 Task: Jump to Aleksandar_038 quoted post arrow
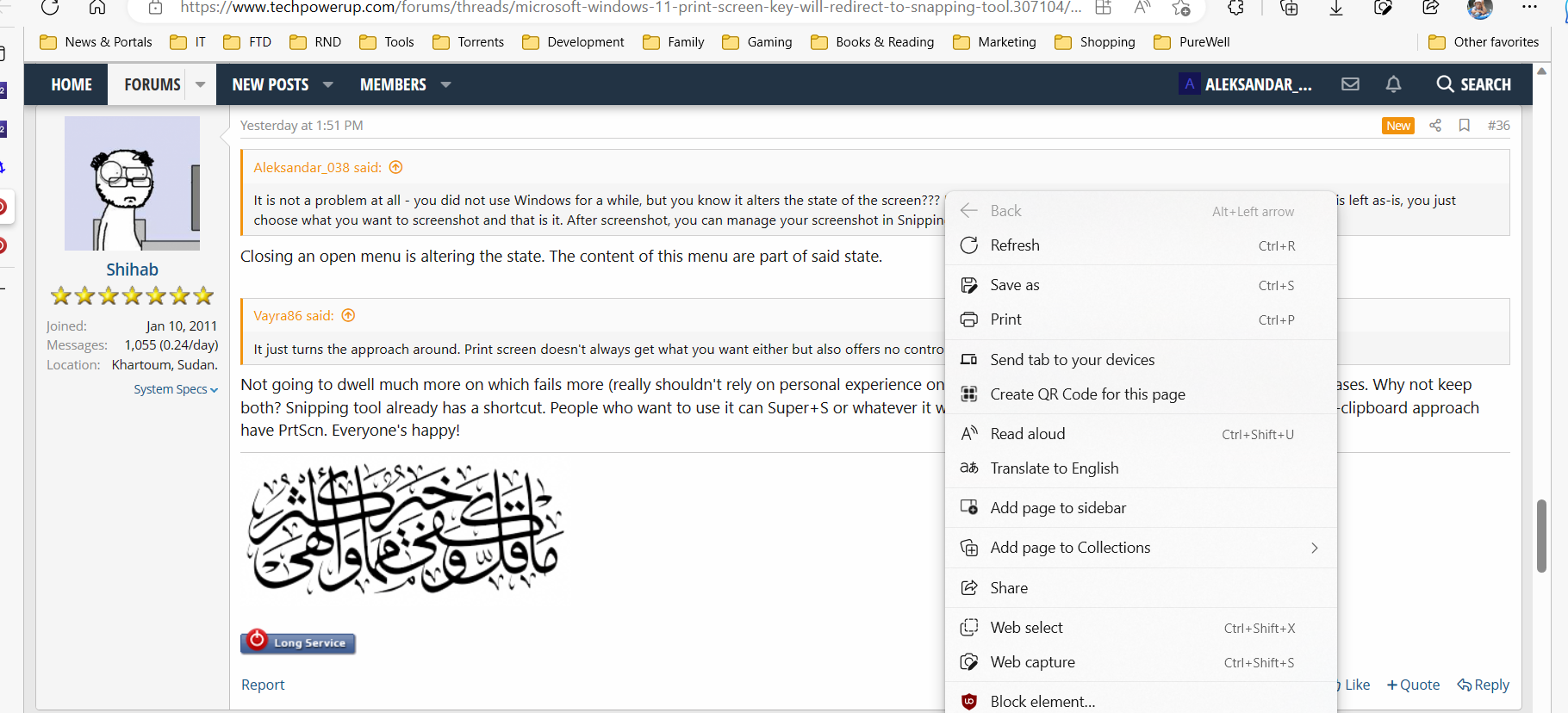pos(396,167)
